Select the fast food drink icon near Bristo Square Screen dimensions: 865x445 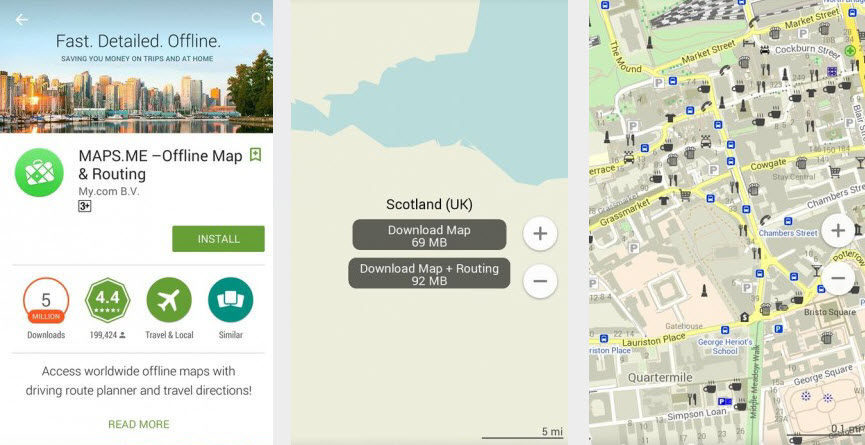tap(780, 305)
